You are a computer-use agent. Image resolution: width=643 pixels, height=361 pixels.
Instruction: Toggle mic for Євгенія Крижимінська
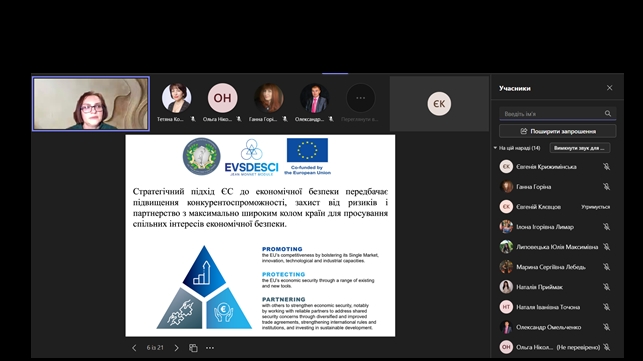click(x=607, y=167)
